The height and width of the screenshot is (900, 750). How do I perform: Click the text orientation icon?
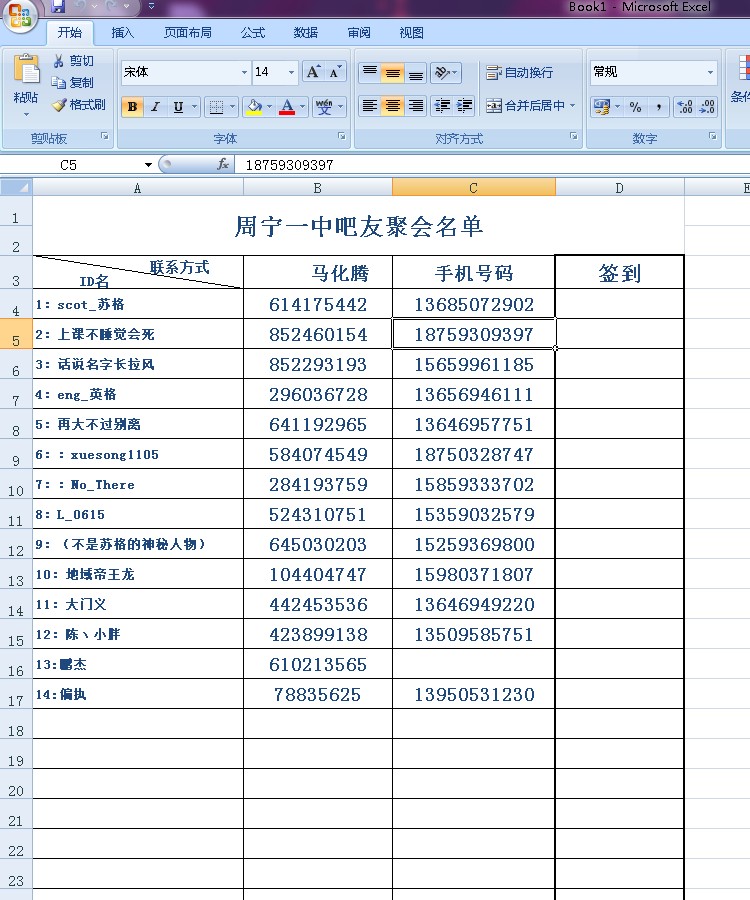[x=442, y=72]
